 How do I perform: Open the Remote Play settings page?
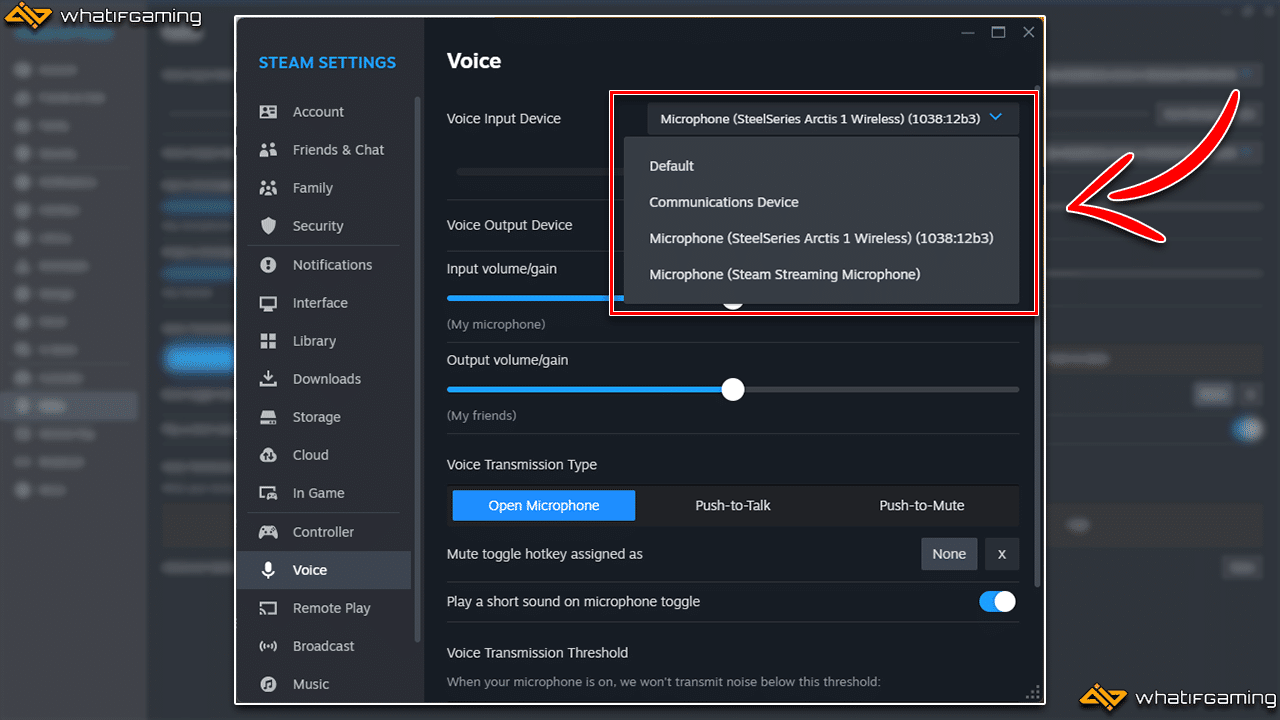(x=331, y=608)
